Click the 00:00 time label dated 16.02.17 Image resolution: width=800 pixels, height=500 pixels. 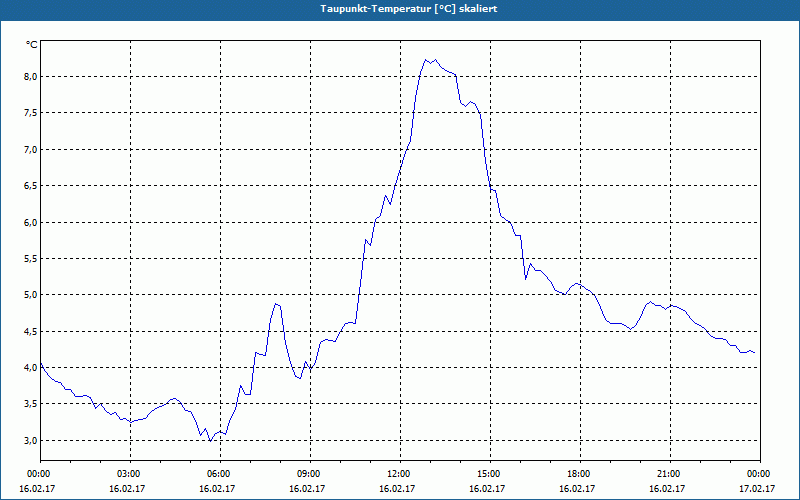point(37,474)
